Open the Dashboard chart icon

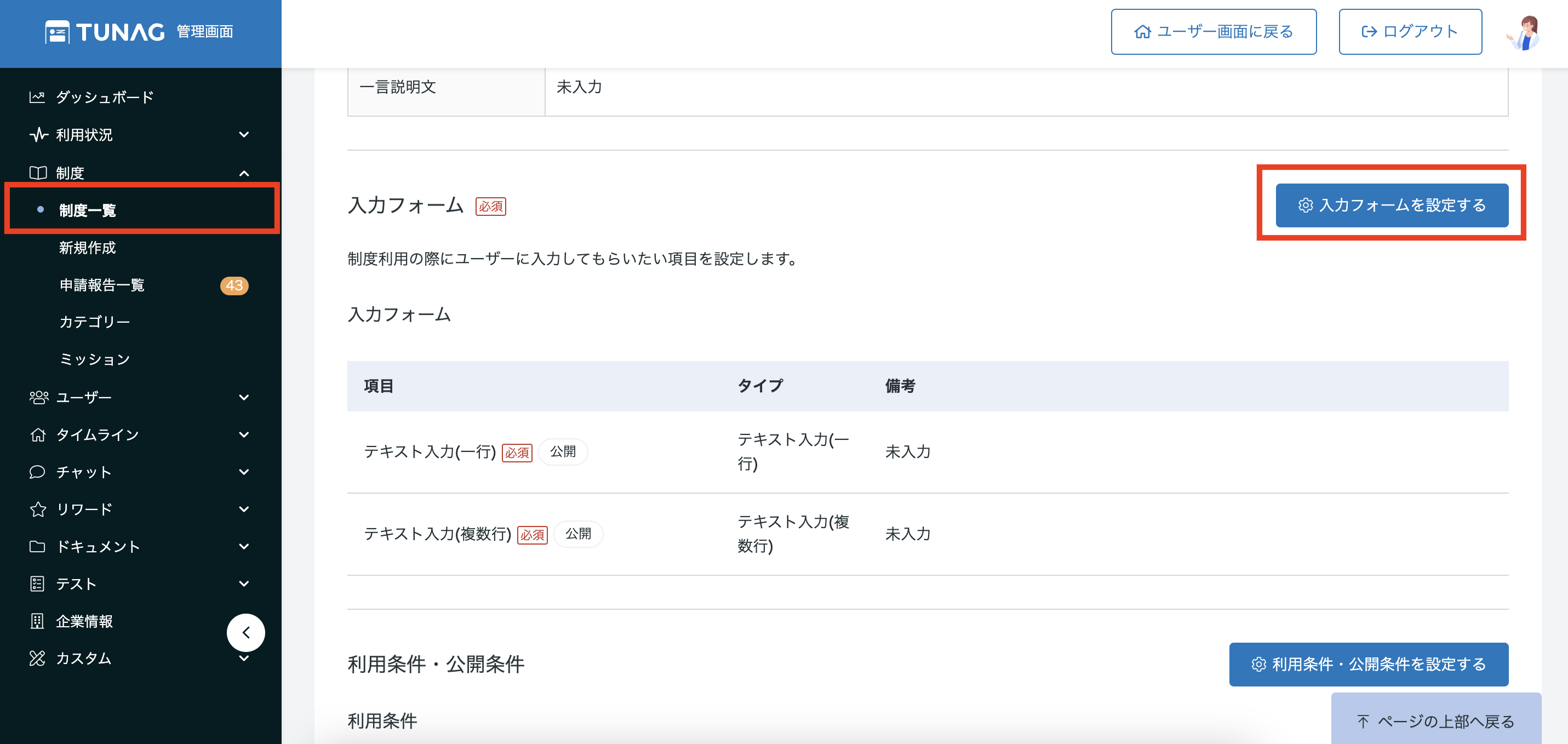(37, 97)
